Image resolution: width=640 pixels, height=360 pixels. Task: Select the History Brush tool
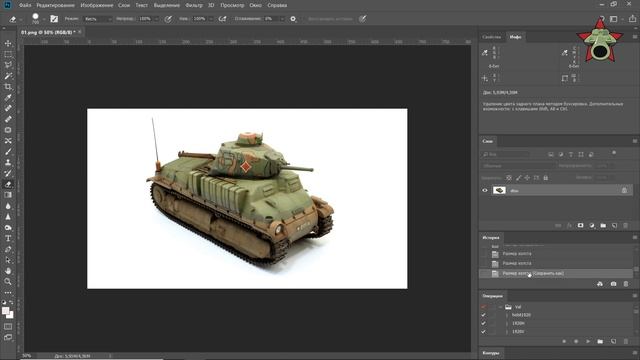point(8,173)
